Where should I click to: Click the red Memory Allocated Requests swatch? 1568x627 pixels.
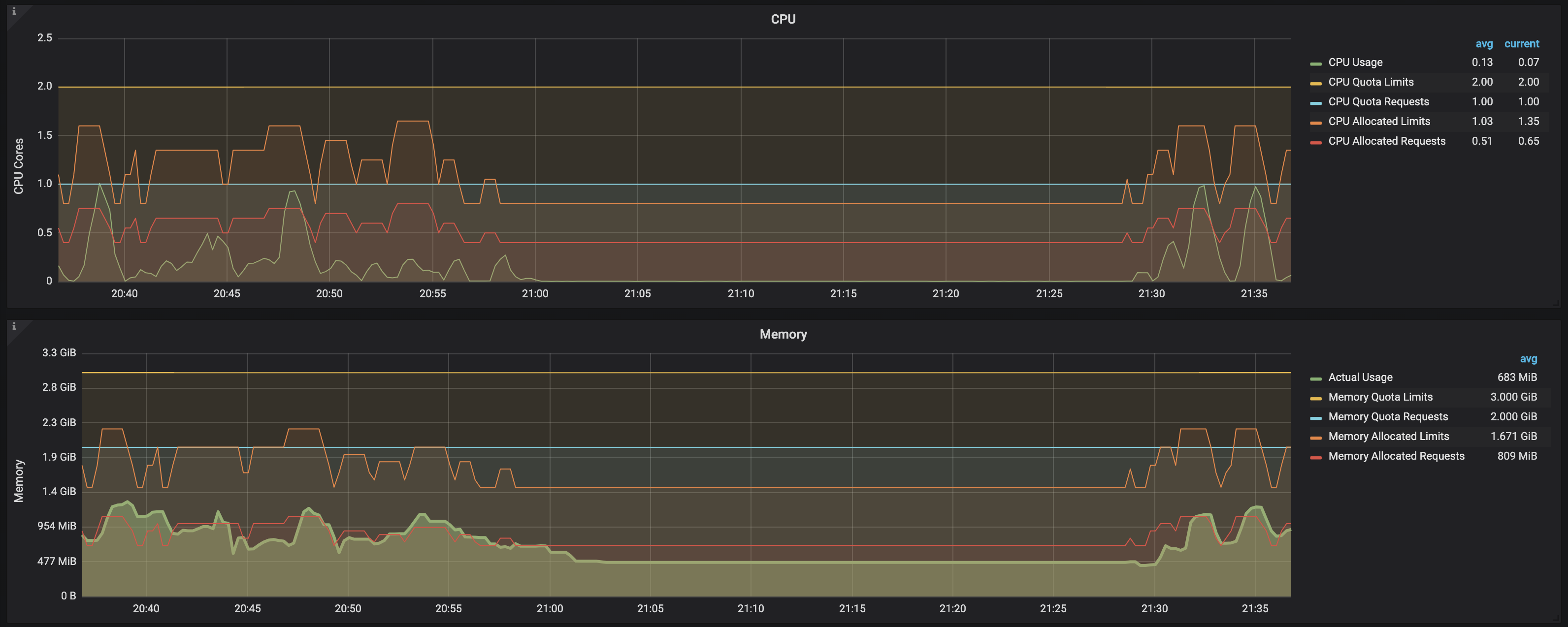(1315, 457)
